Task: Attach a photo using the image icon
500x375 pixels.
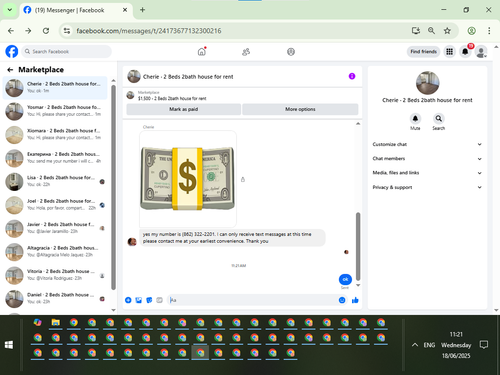Action: pos(139,300)
